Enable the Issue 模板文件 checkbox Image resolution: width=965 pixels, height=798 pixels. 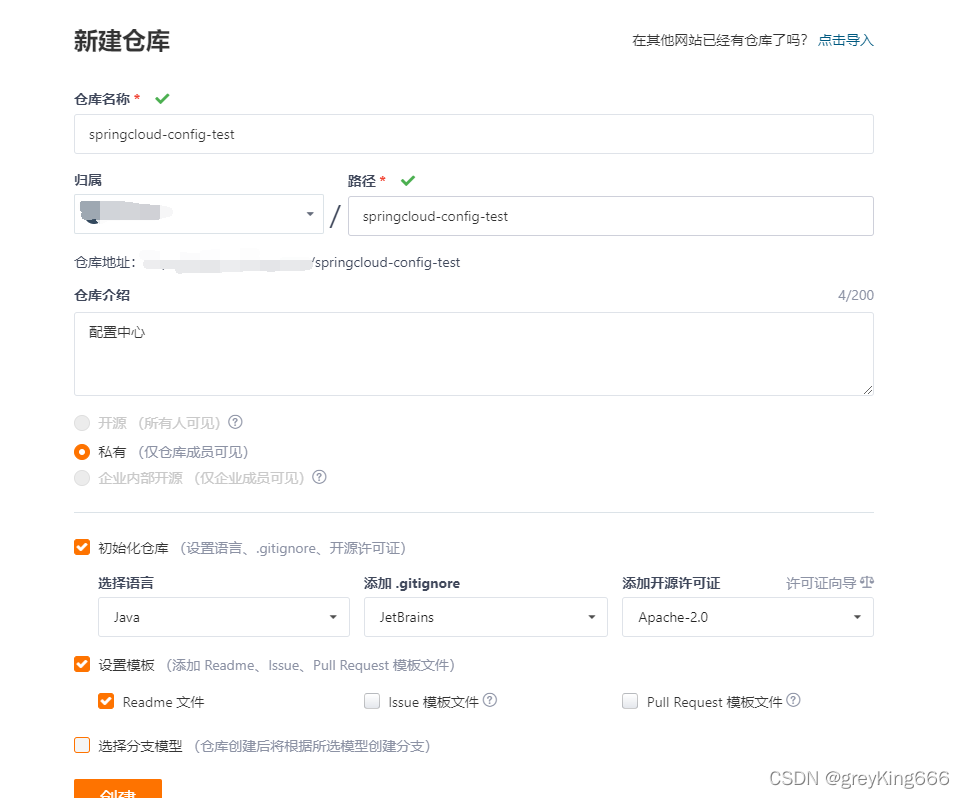372,701
